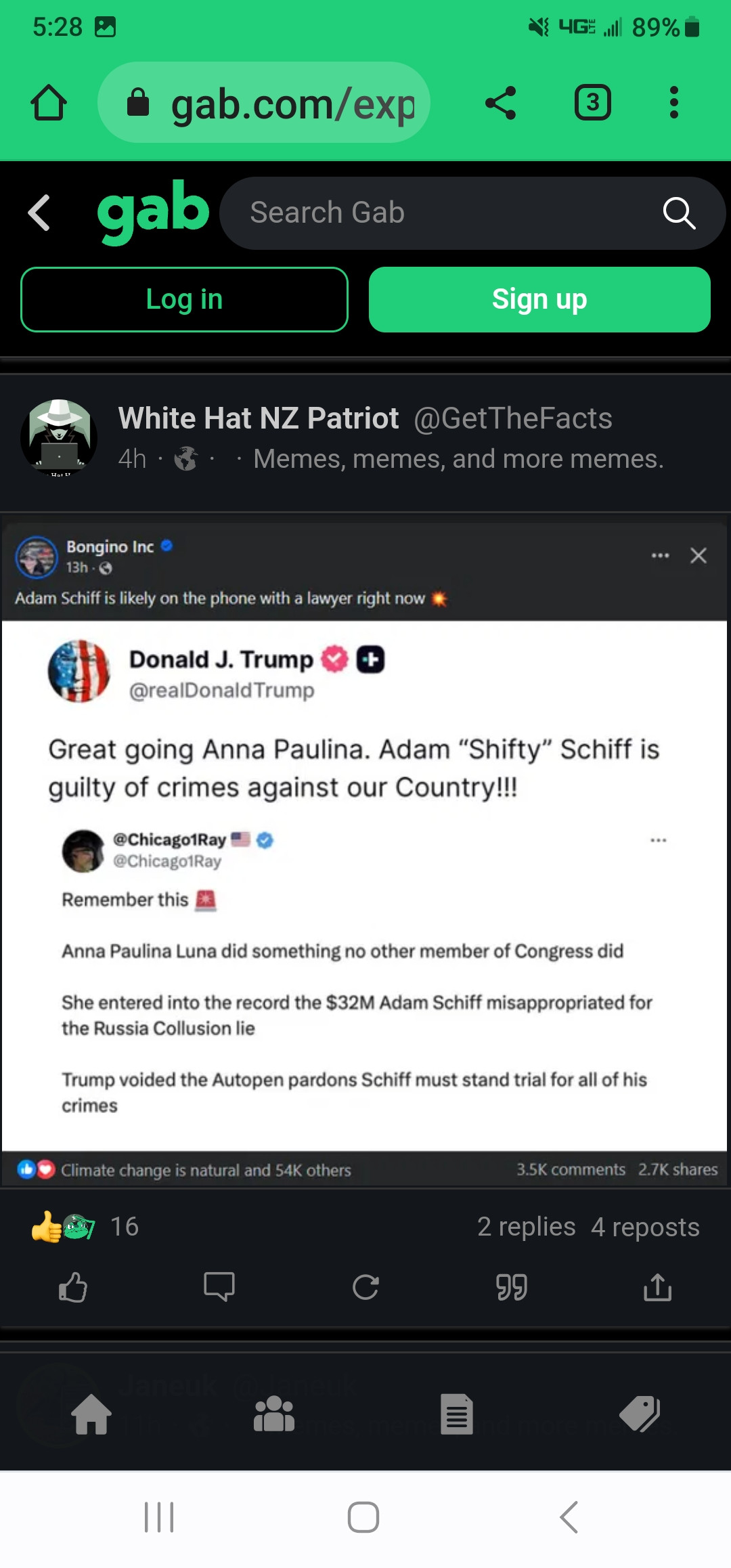Viewport: 731px width, 1568px height.
Task: Tap the magnifier search icon
Action: [679, 213]
